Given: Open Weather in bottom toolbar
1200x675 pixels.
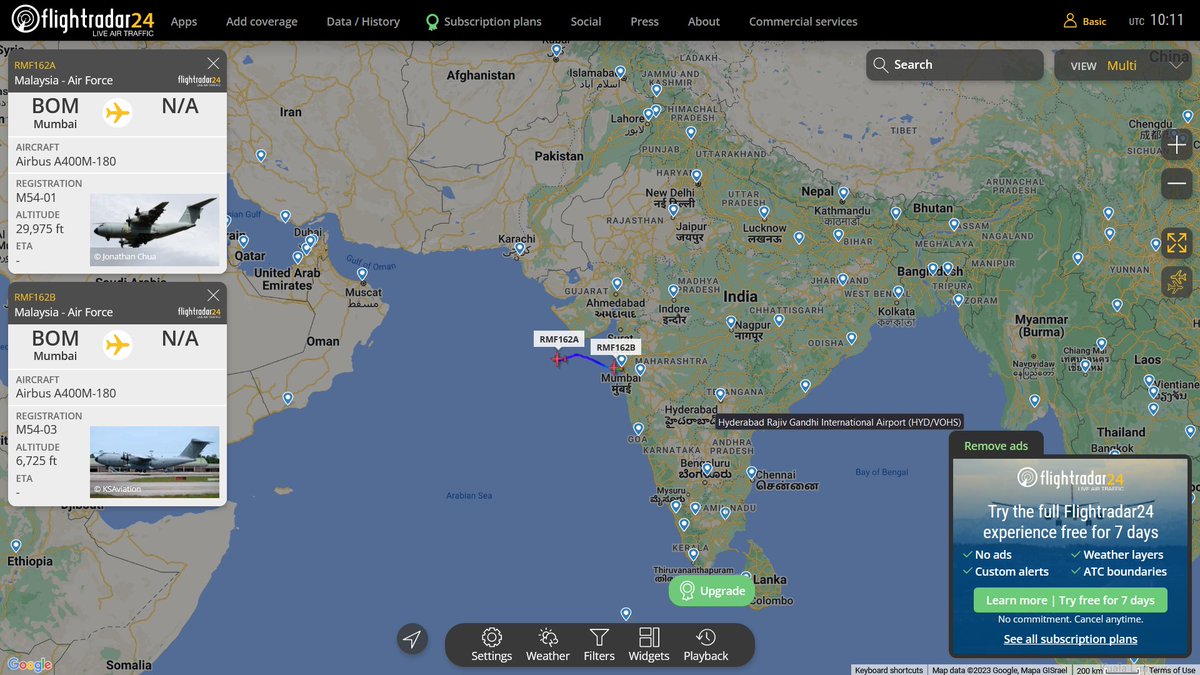Looking at the screenshot, I should pyautogui.click(x=548, y=645).
